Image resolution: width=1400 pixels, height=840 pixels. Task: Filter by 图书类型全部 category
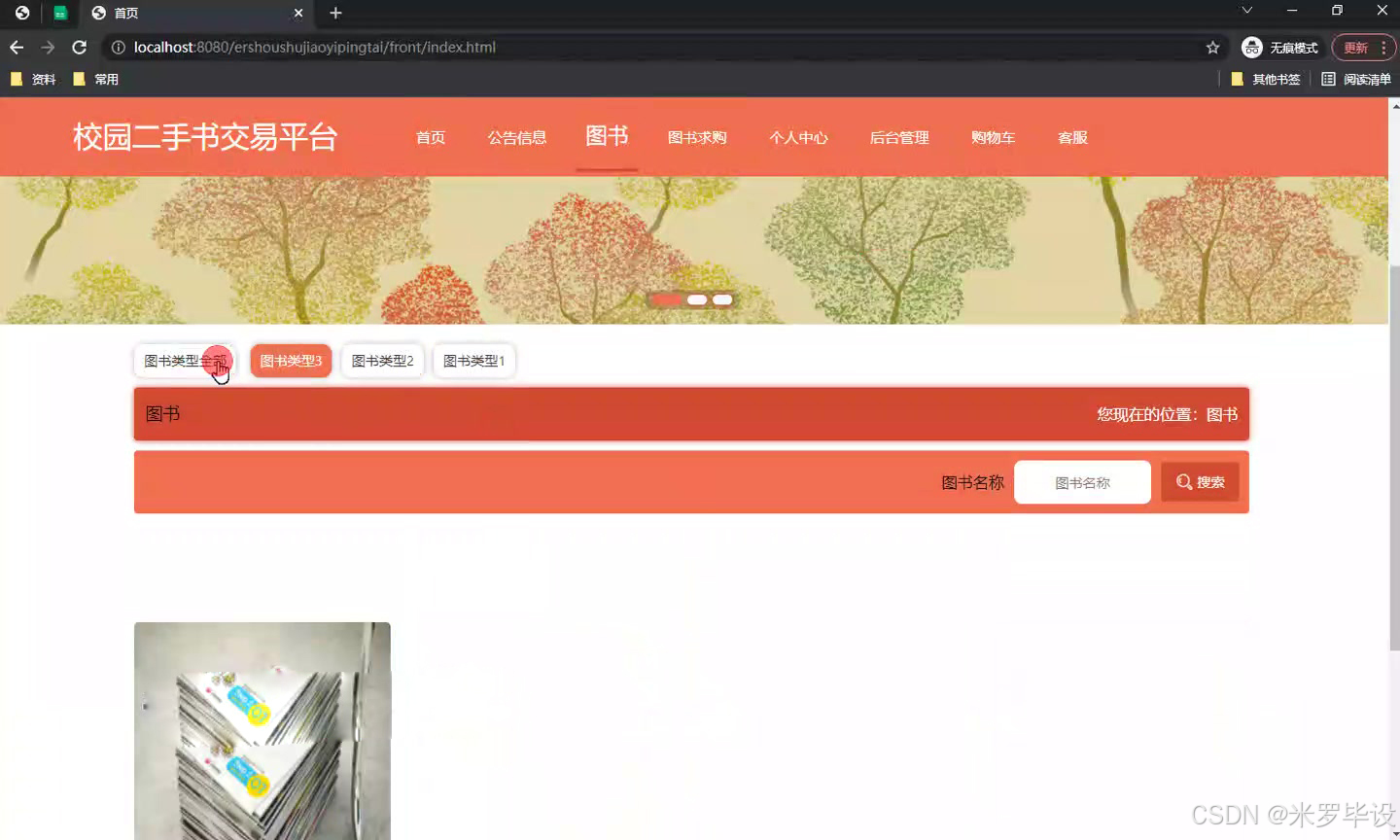185,361
